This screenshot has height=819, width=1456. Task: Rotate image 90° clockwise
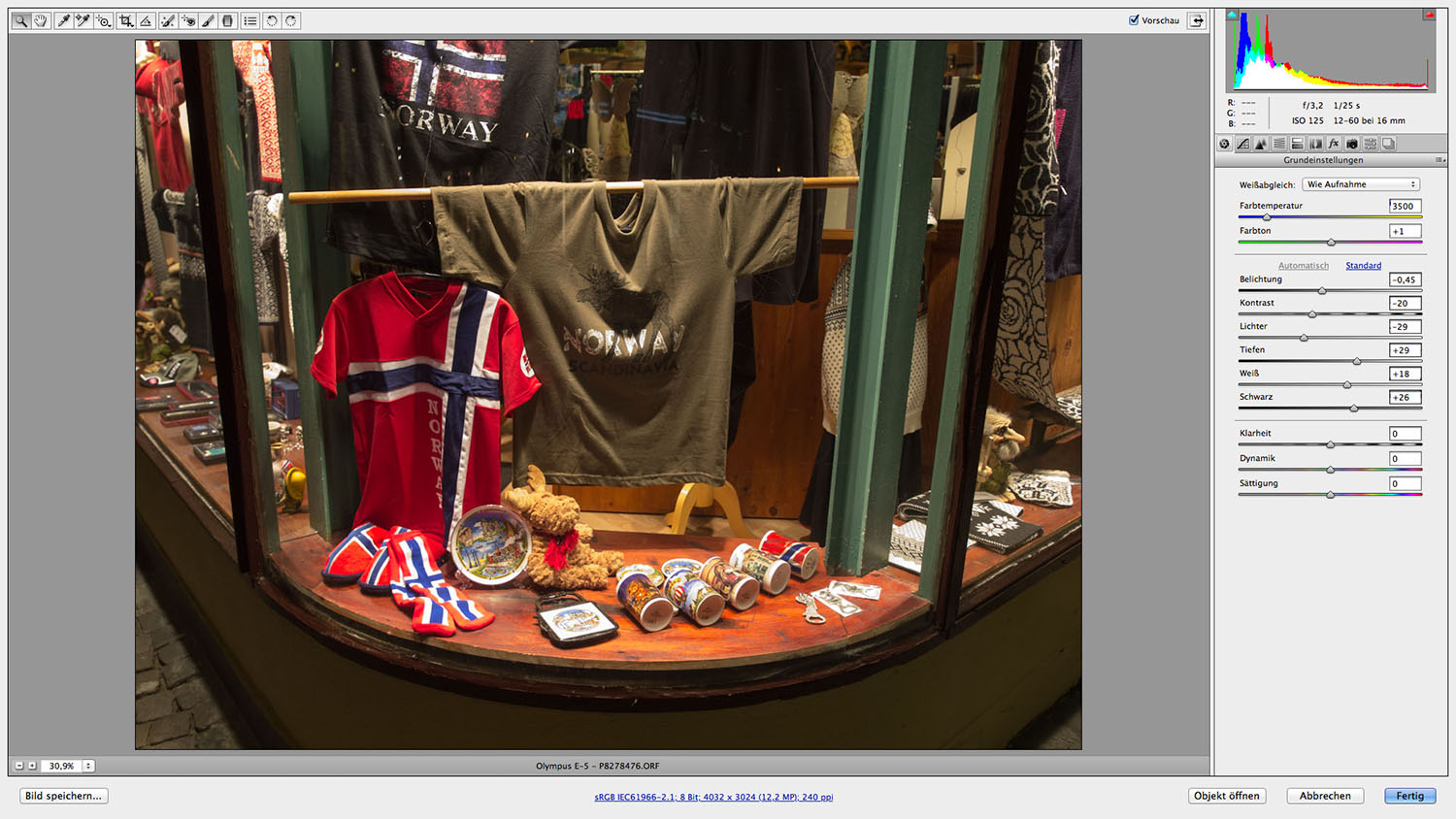pyautogui.click(x=291, y=20)
